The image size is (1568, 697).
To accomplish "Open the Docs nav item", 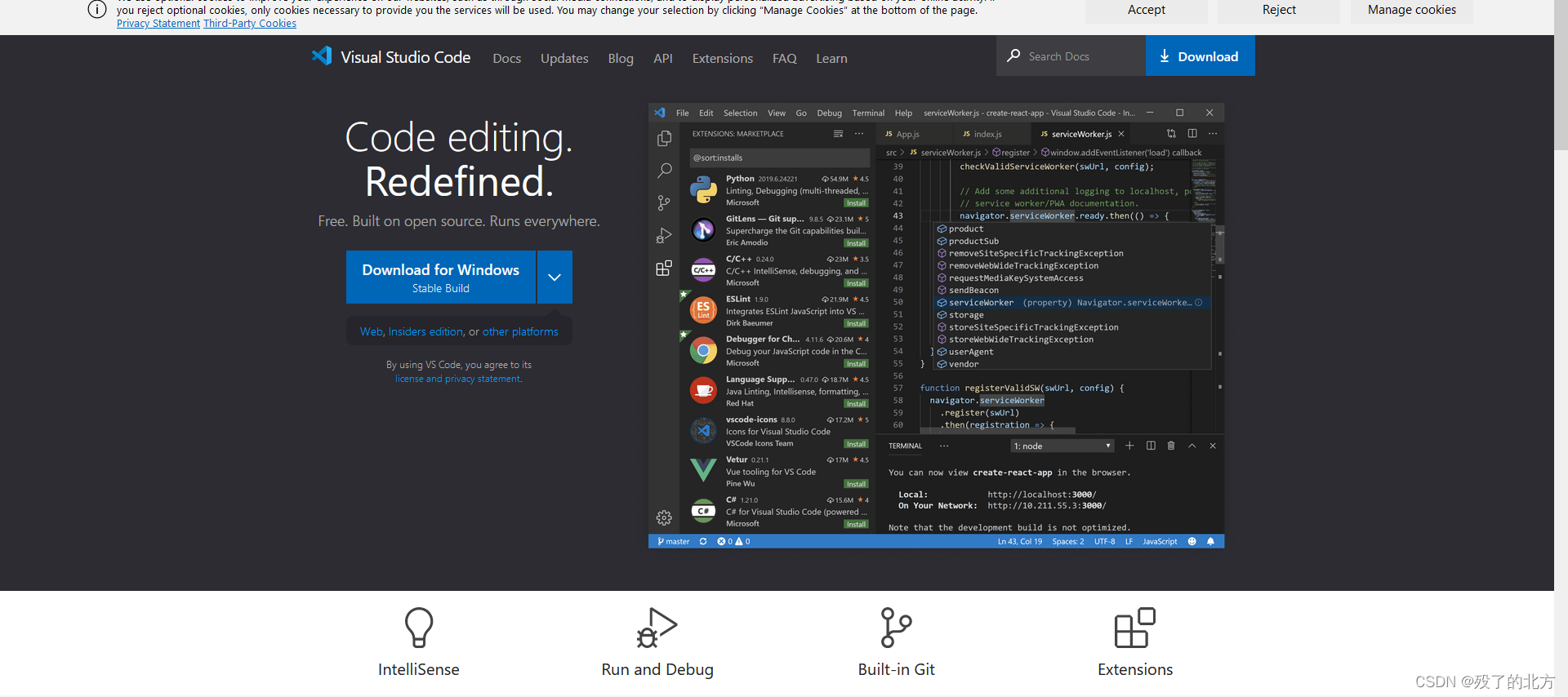I will (506, 58).
